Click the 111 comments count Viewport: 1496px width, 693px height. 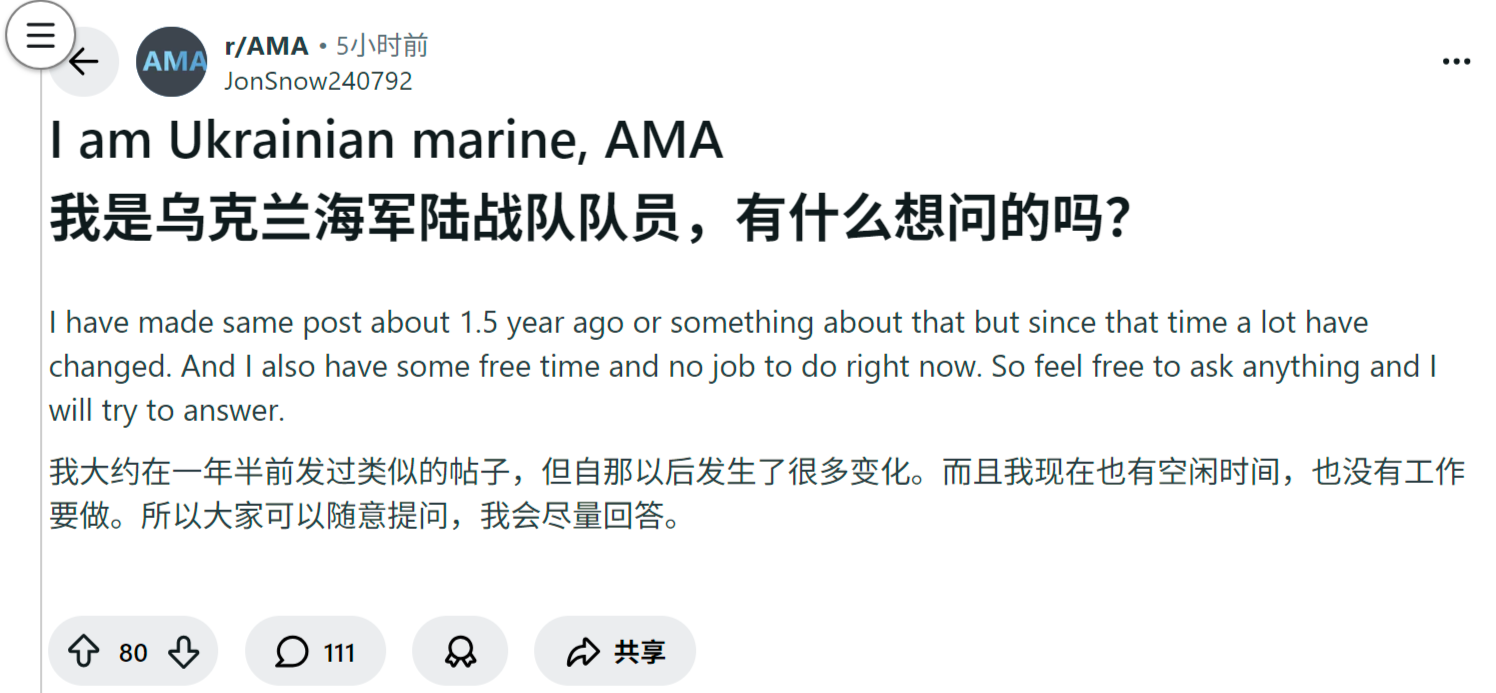point(339,653)
